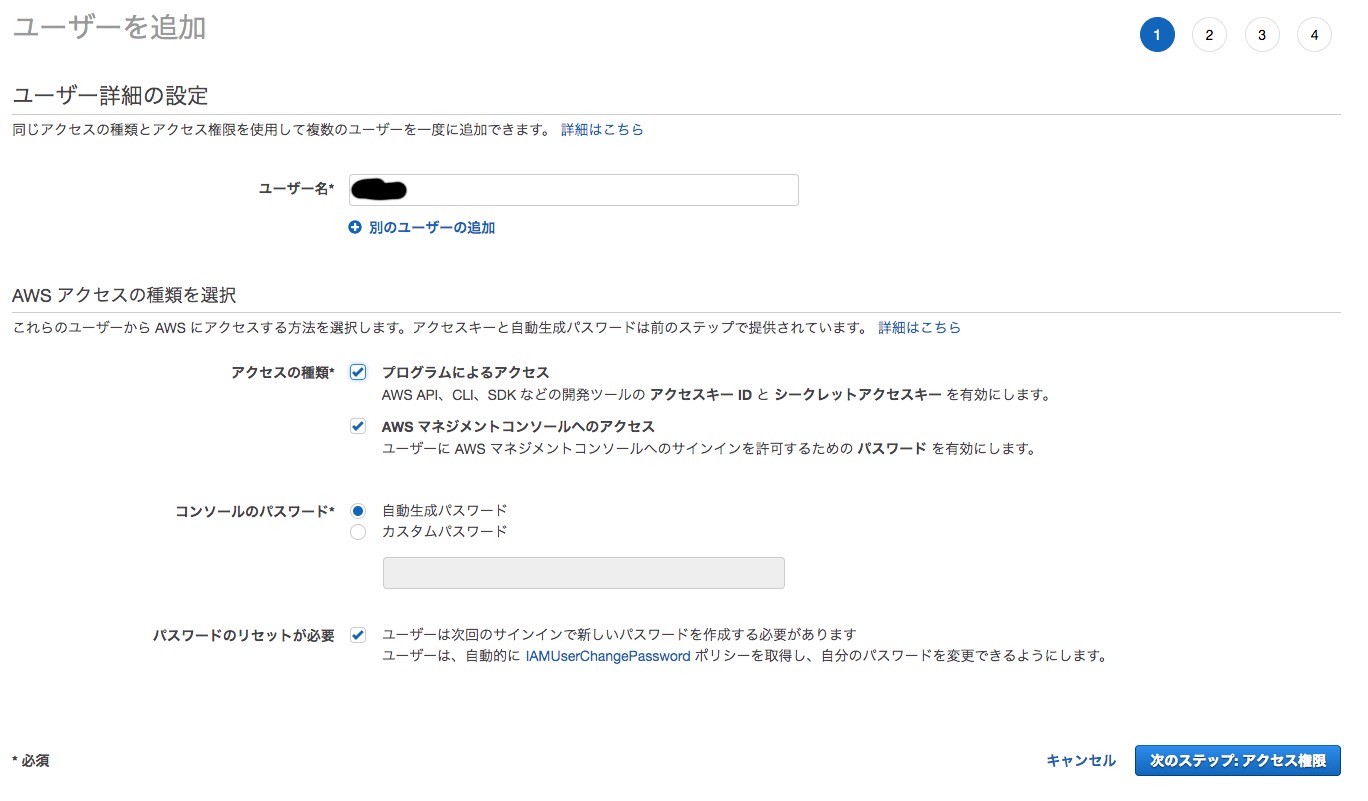Click step indicator 4 at top right
Viewport: 1368px width, 801px height.
(x=1314, y=34)
